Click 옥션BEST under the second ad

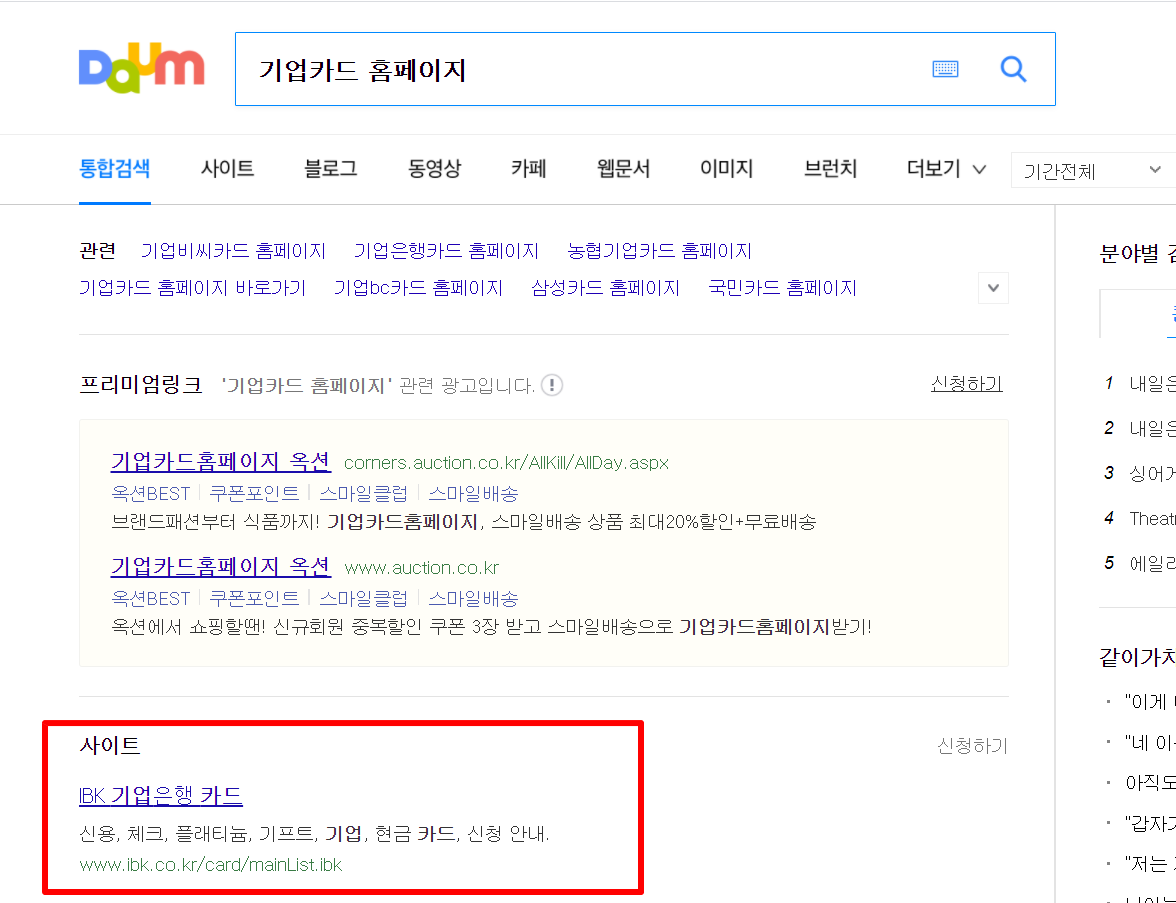151,598
